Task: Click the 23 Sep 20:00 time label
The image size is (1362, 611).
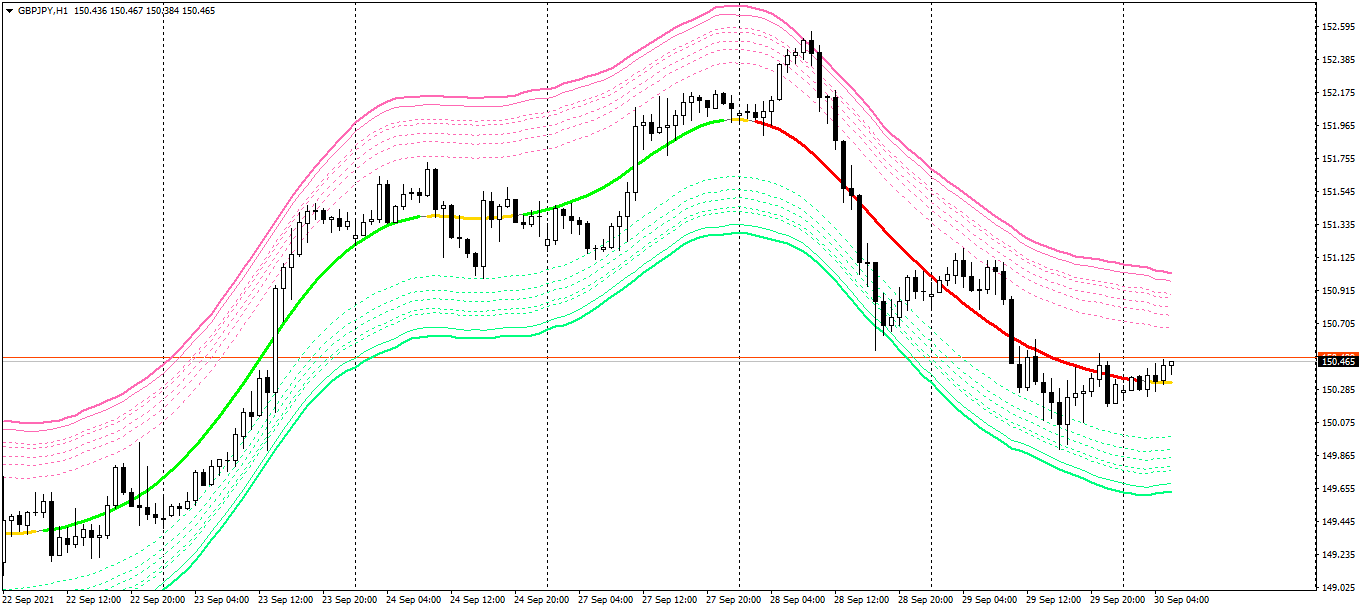Action: pos(349,600)
